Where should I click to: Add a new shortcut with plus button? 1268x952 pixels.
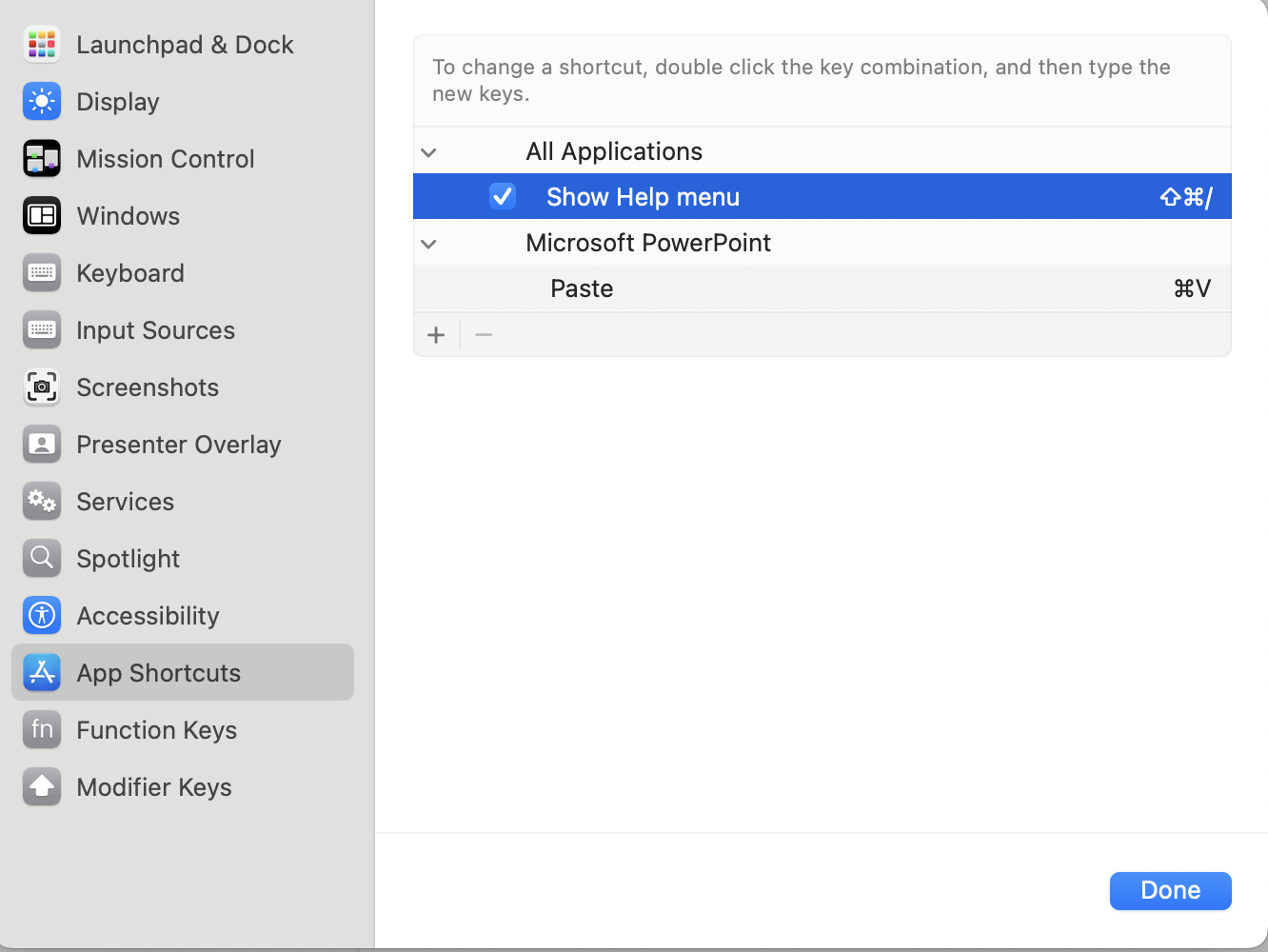pos(436,335)
